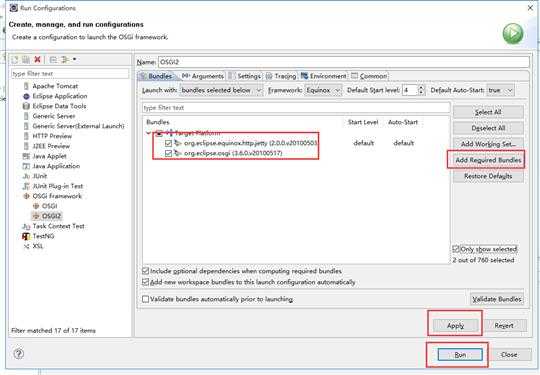Toggle the Target Platform checkbox

[x=159, y=133]
